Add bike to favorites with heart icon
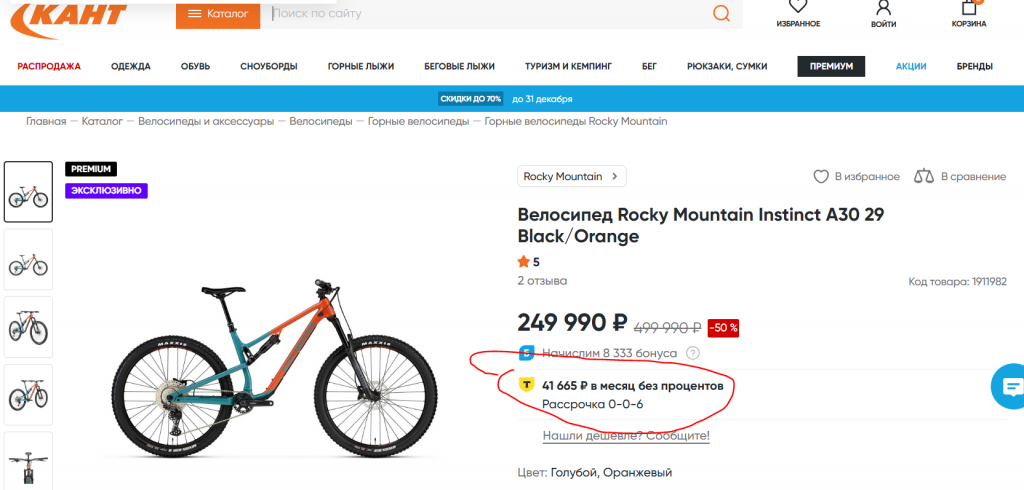Image resolution: width=1024 pixels, height=490 pixels. 821,176
